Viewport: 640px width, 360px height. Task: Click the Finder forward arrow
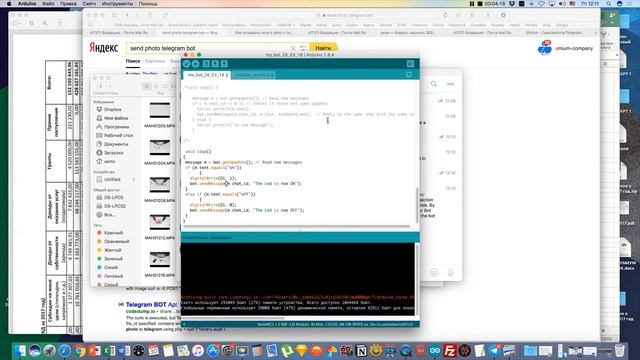[110, 86]
